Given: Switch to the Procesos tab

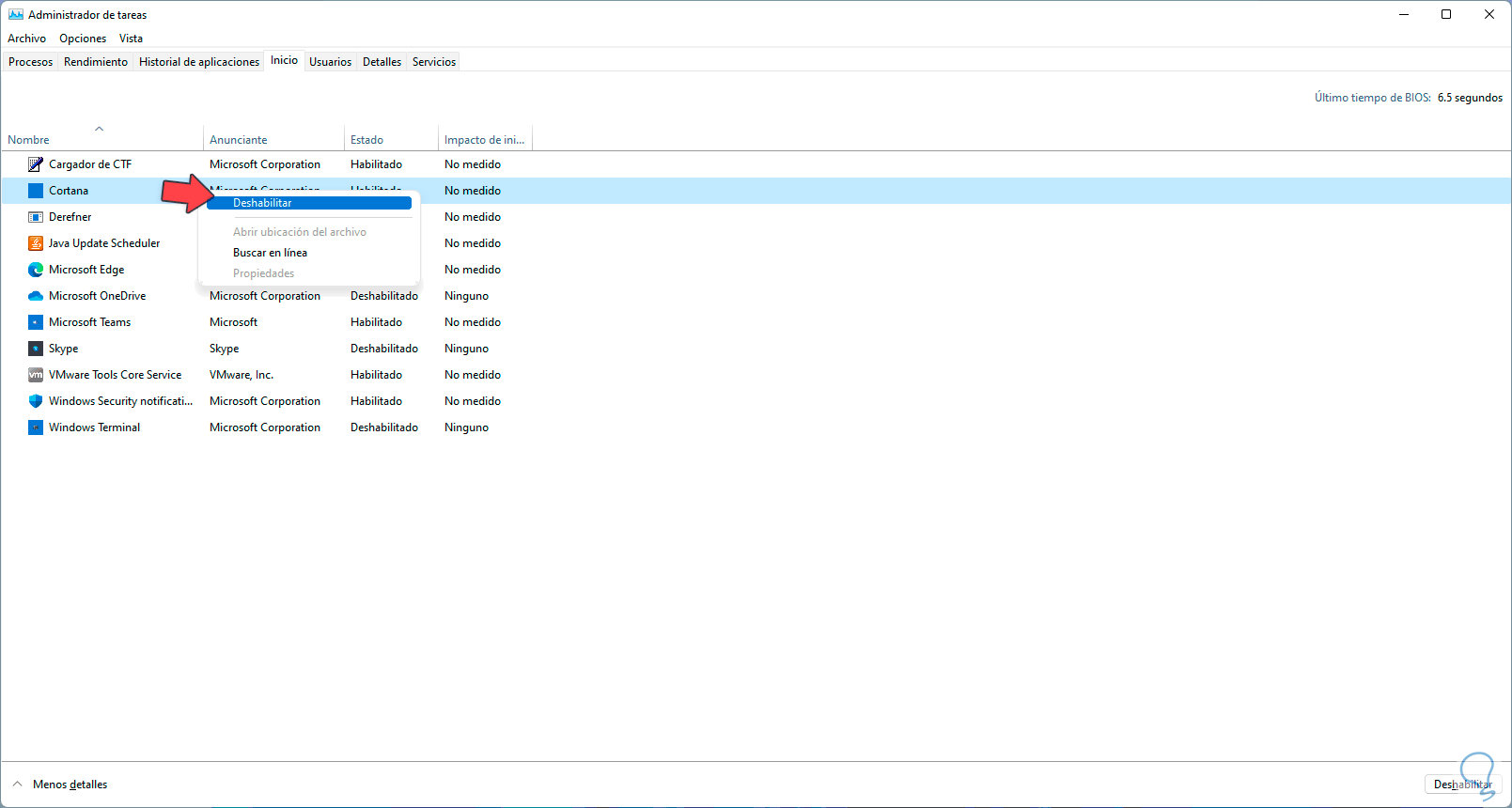Looking at the screenshot, I should click(31, 62).
